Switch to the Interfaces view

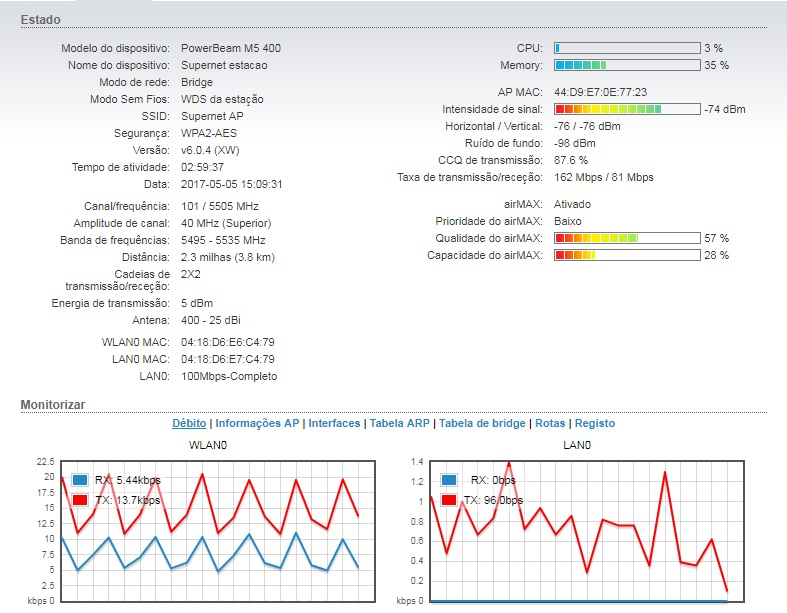334,423
